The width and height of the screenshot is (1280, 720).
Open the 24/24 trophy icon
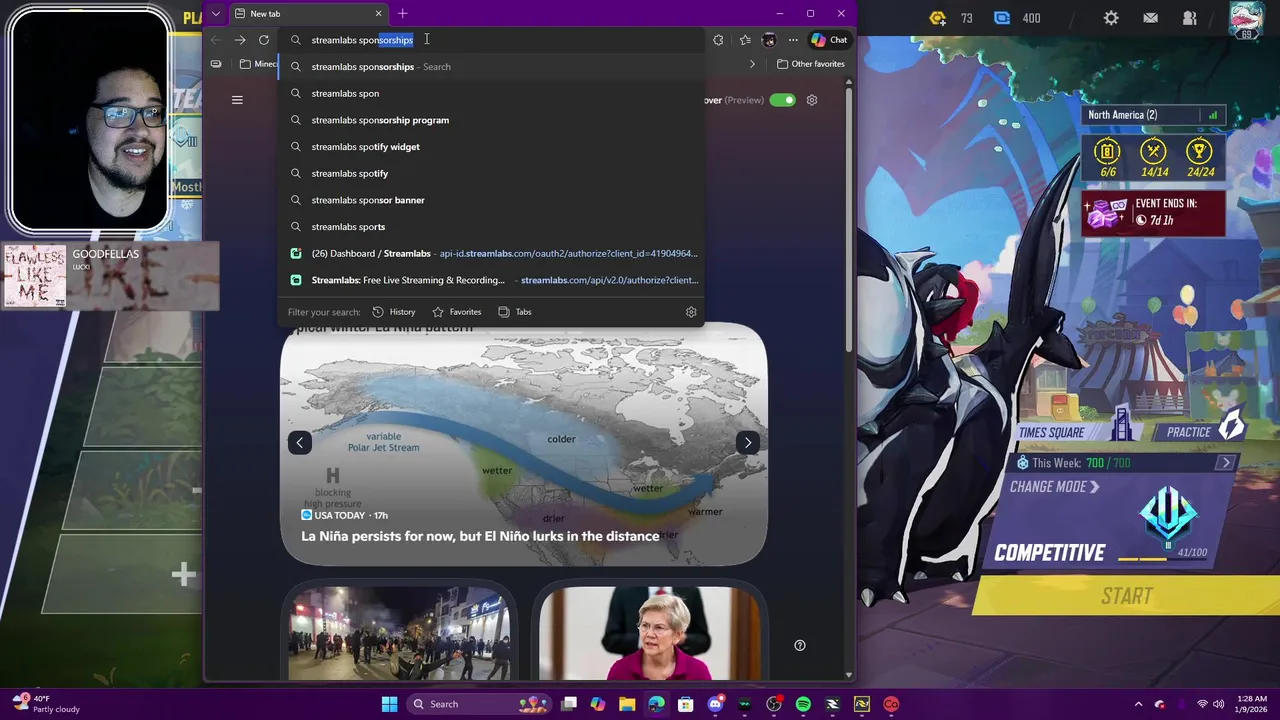pyautogui.click(x=1199, y=158)
